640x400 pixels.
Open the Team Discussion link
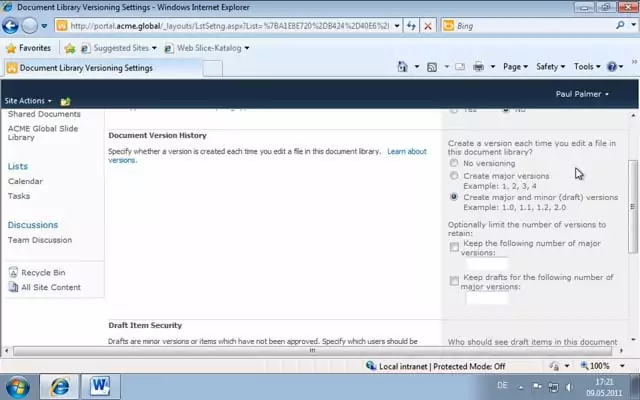pos(40,240)
